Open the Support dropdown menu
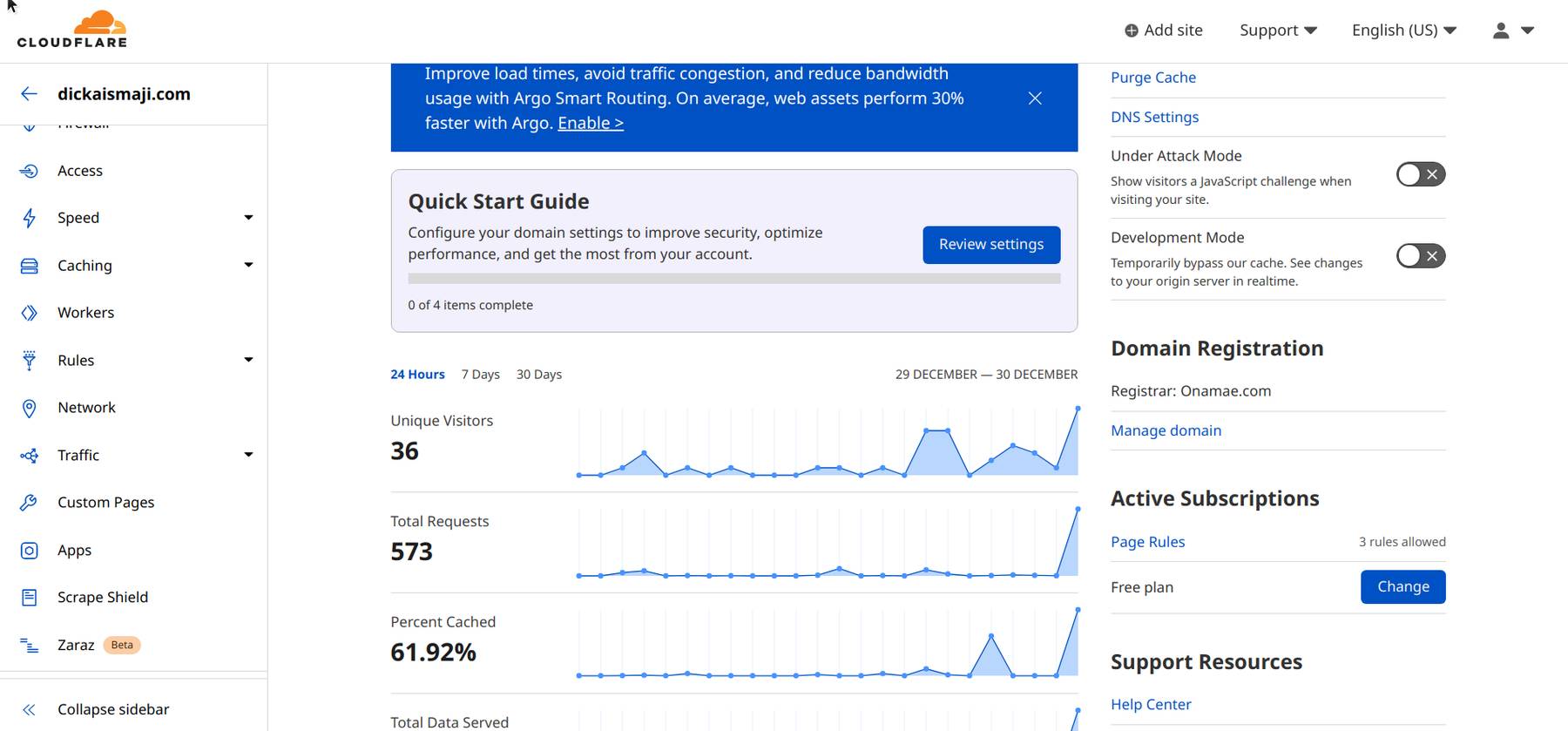The height and width of the screenshot is (731, 1568). [x=1278, y=30]
